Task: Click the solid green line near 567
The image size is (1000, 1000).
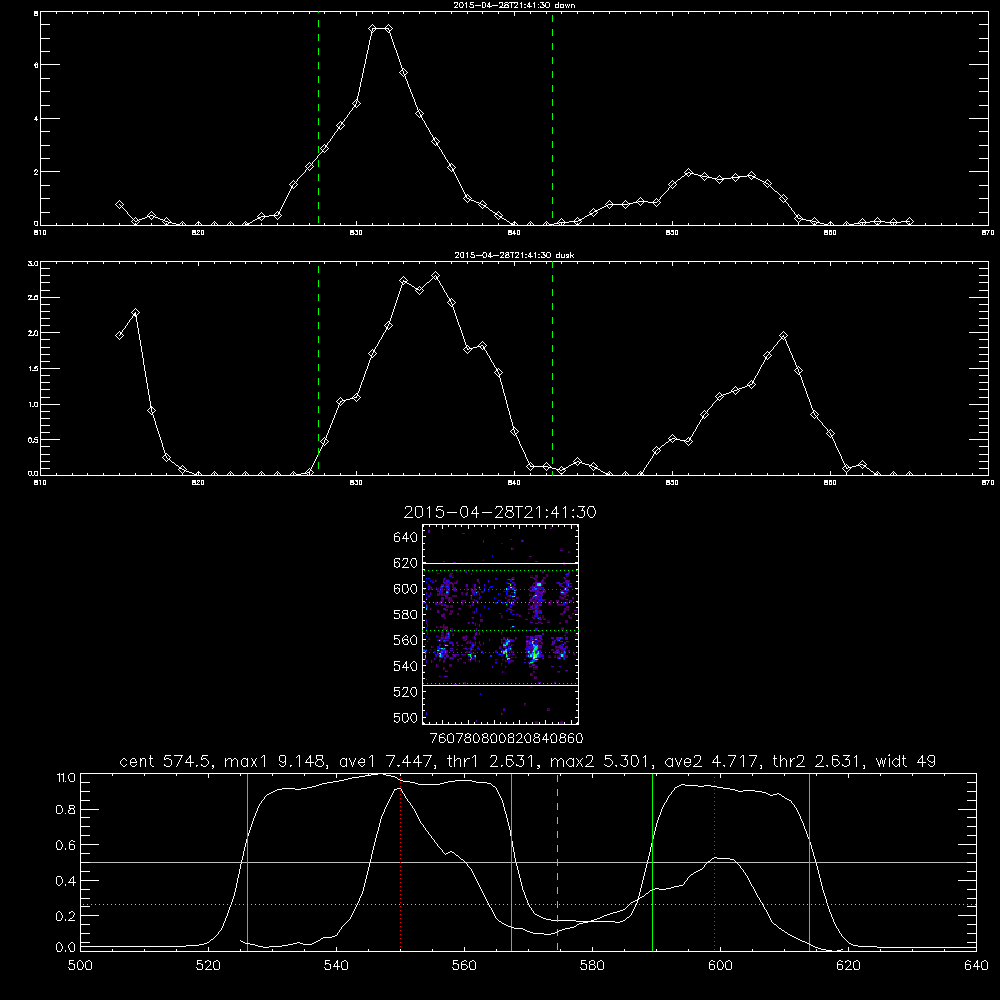Action: [x=511, y=862]
